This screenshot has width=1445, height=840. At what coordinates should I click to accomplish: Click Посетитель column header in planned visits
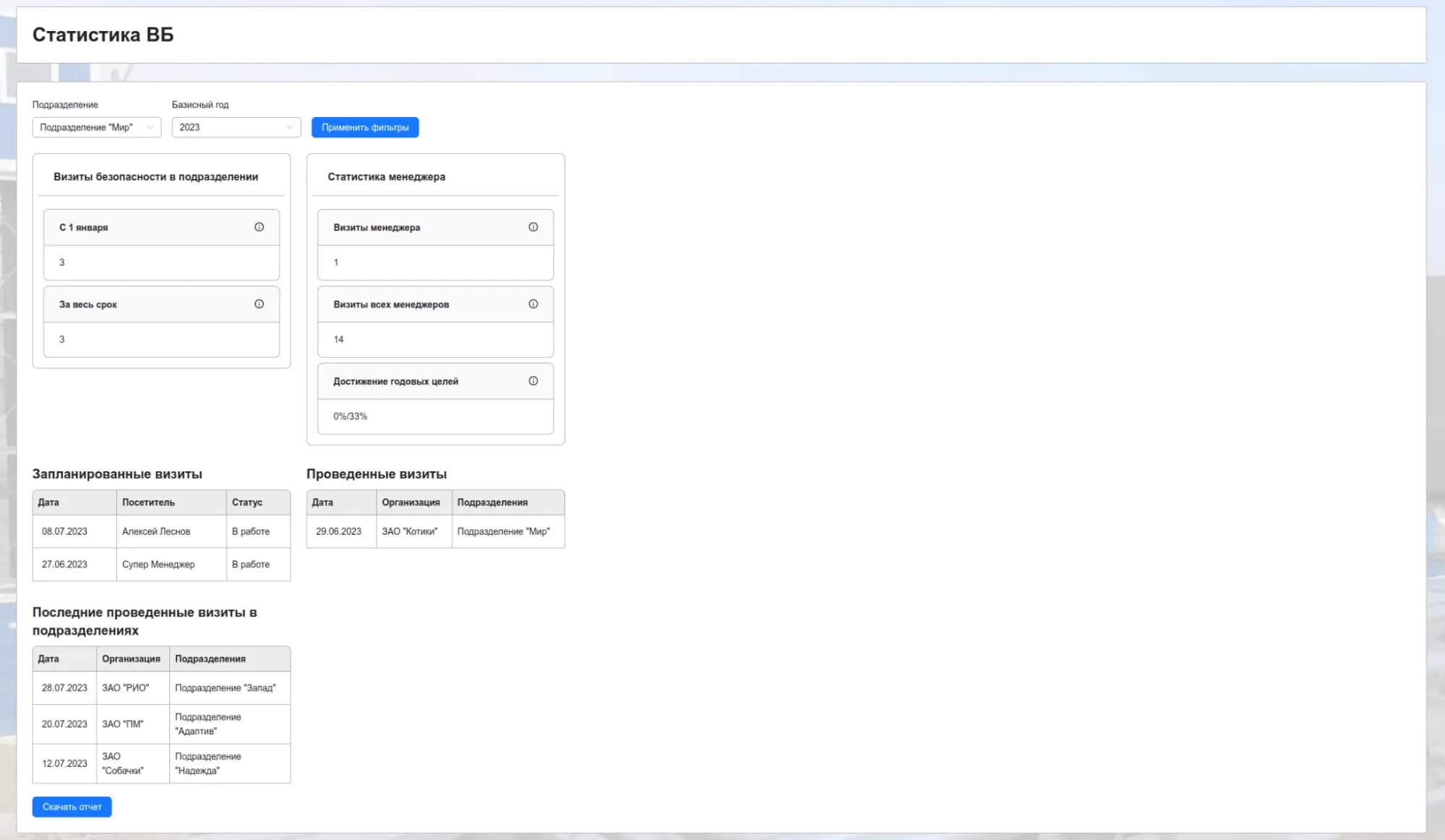point(171,502)
